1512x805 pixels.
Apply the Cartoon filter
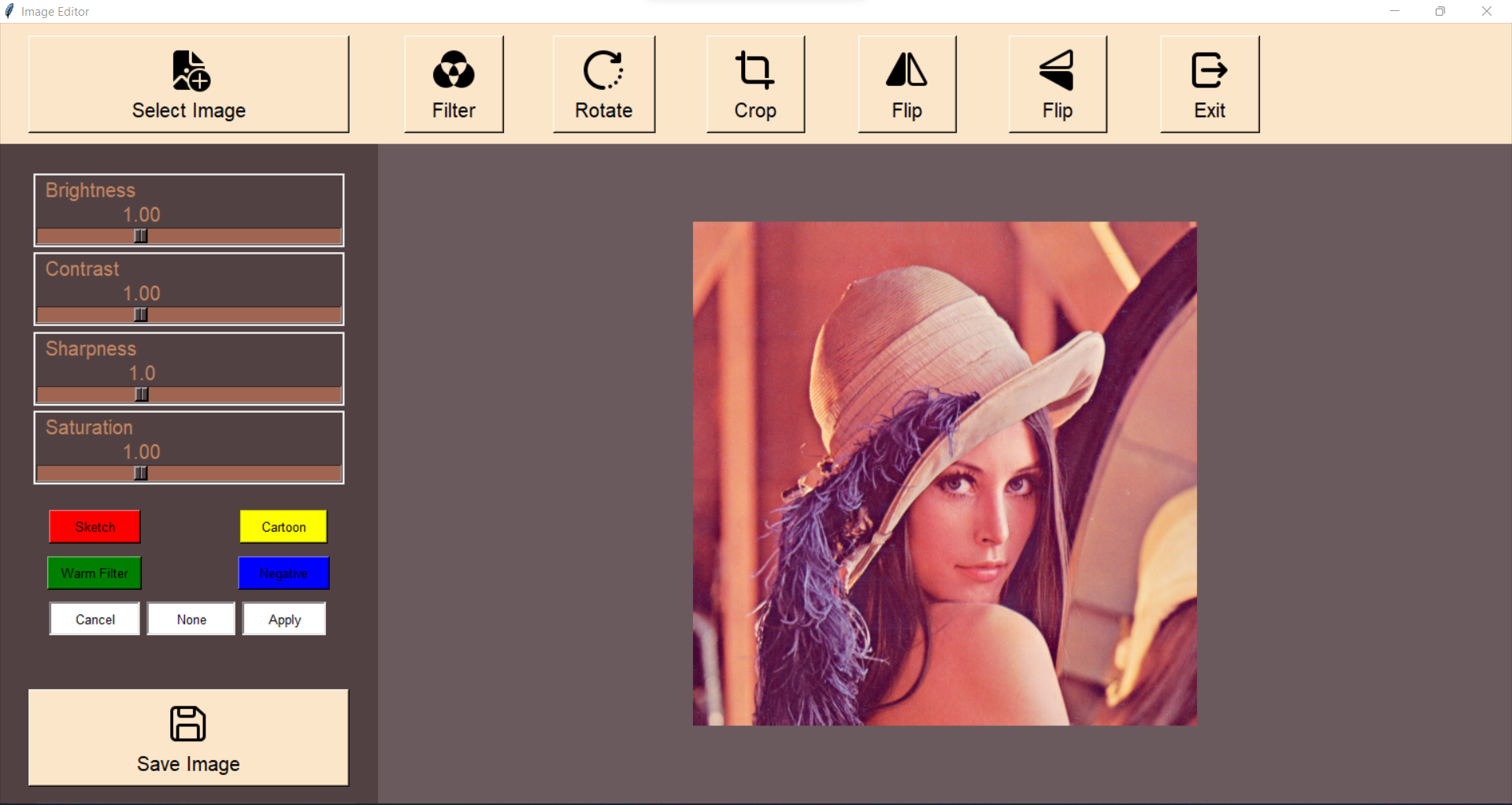pos(283,527)
